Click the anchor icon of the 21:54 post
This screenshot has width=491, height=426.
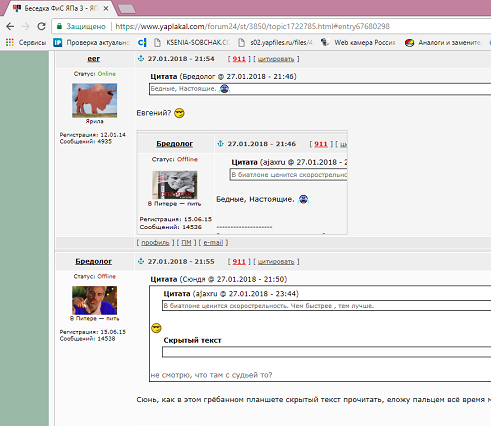(x=141, y=59)
